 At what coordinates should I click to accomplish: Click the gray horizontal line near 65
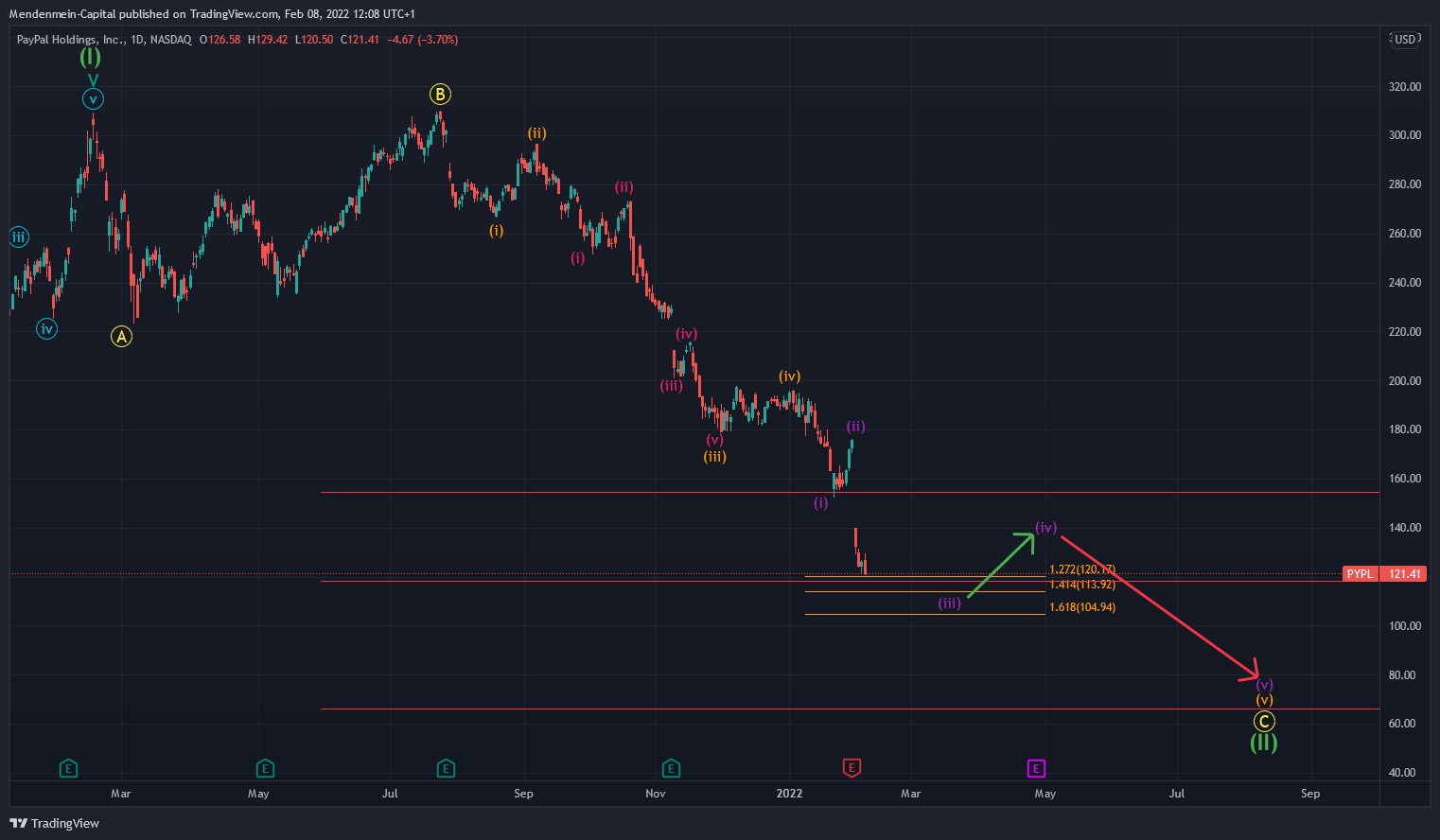[x=850, y=709]
